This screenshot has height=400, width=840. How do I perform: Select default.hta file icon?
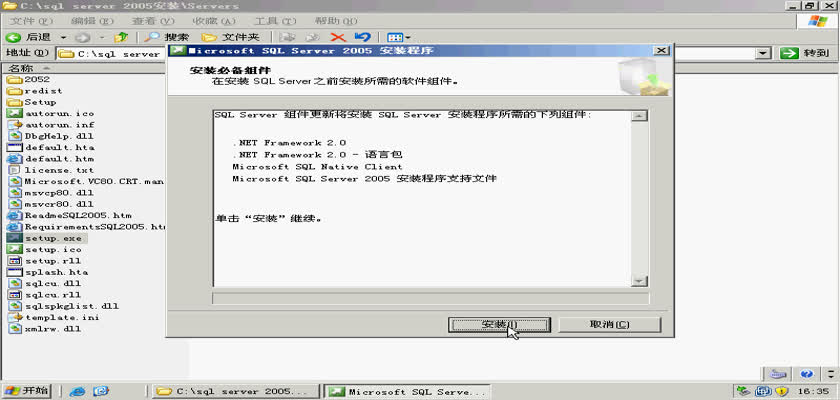[15, 147]
